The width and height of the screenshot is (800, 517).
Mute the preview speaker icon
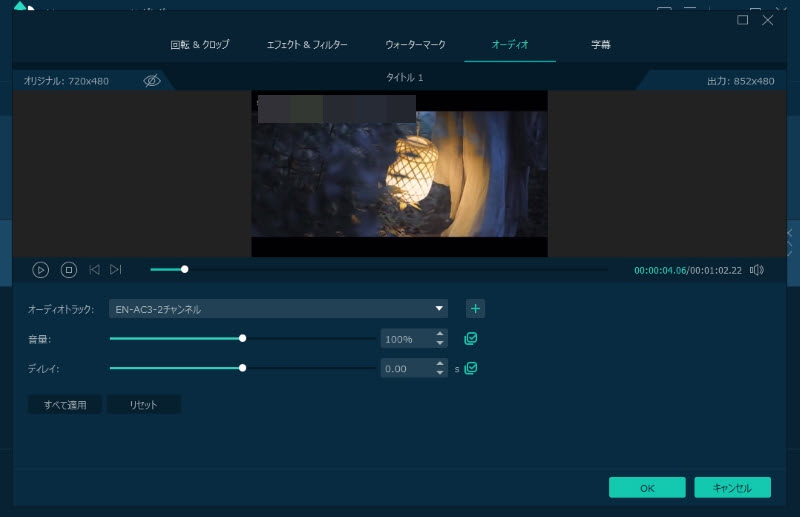tap(757, 269)
